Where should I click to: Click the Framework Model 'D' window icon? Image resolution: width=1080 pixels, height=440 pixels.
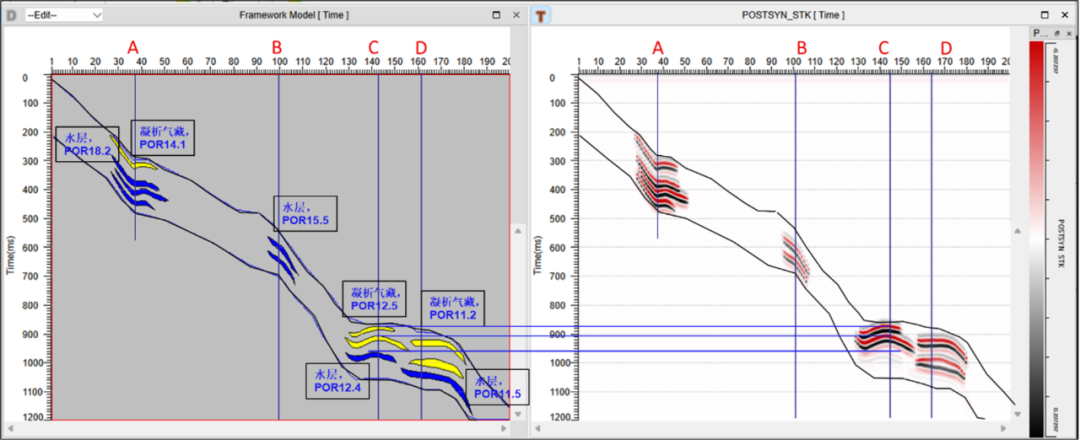12,16
